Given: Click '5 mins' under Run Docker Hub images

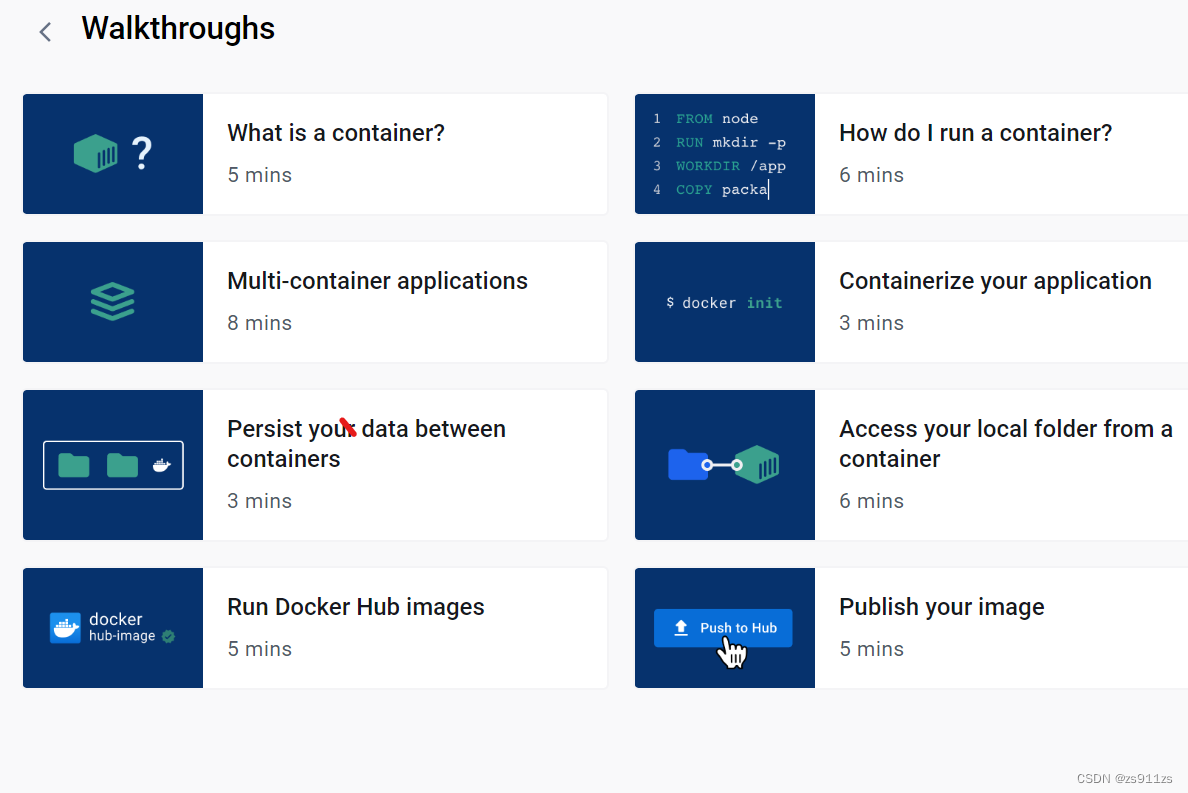Looking at the screenshot, I should [259, 649].
